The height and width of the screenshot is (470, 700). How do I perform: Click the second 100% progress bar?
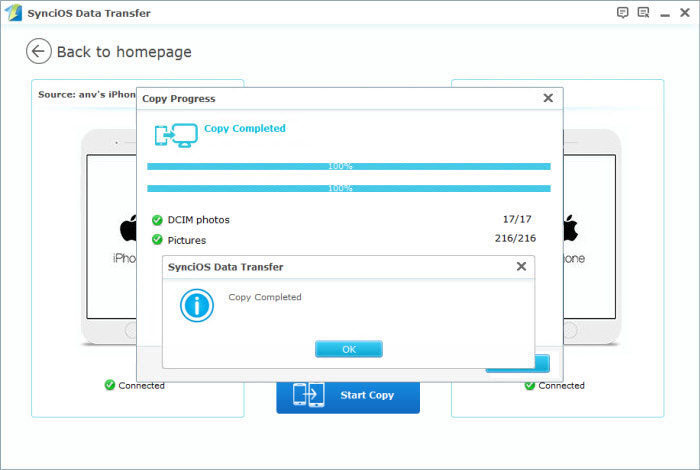pyautogui.click(x=349, y=188)
